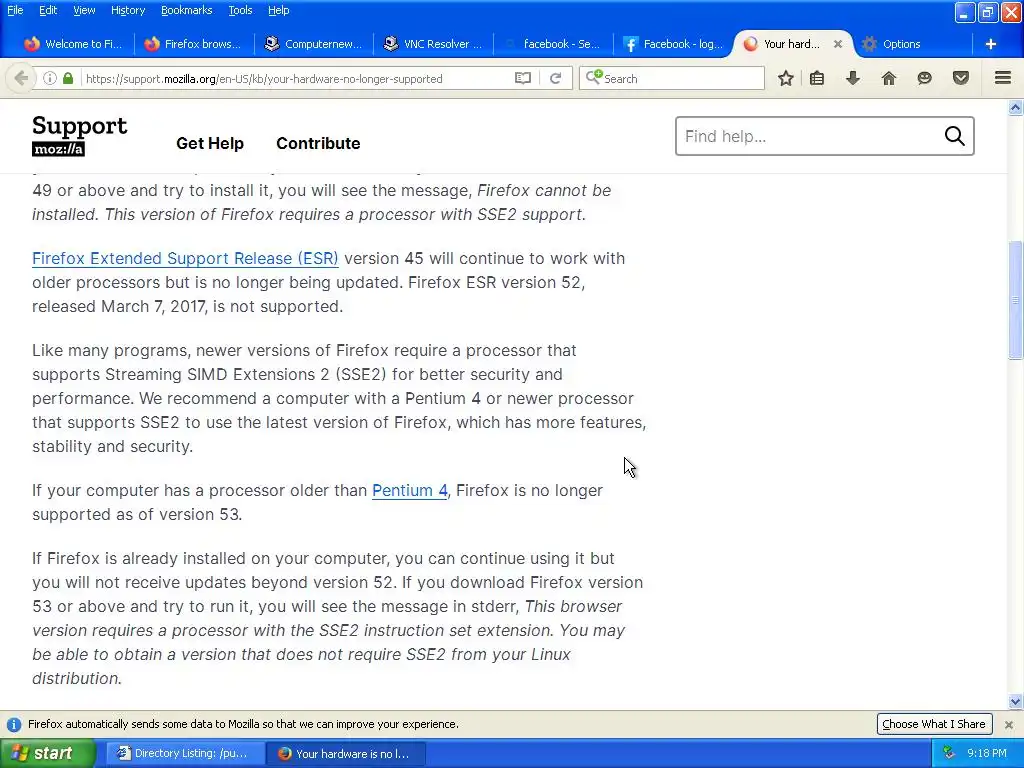Open the Downloads arrow icon
Viewport: 1024px width, 768px height.
[x=853, y=78]
